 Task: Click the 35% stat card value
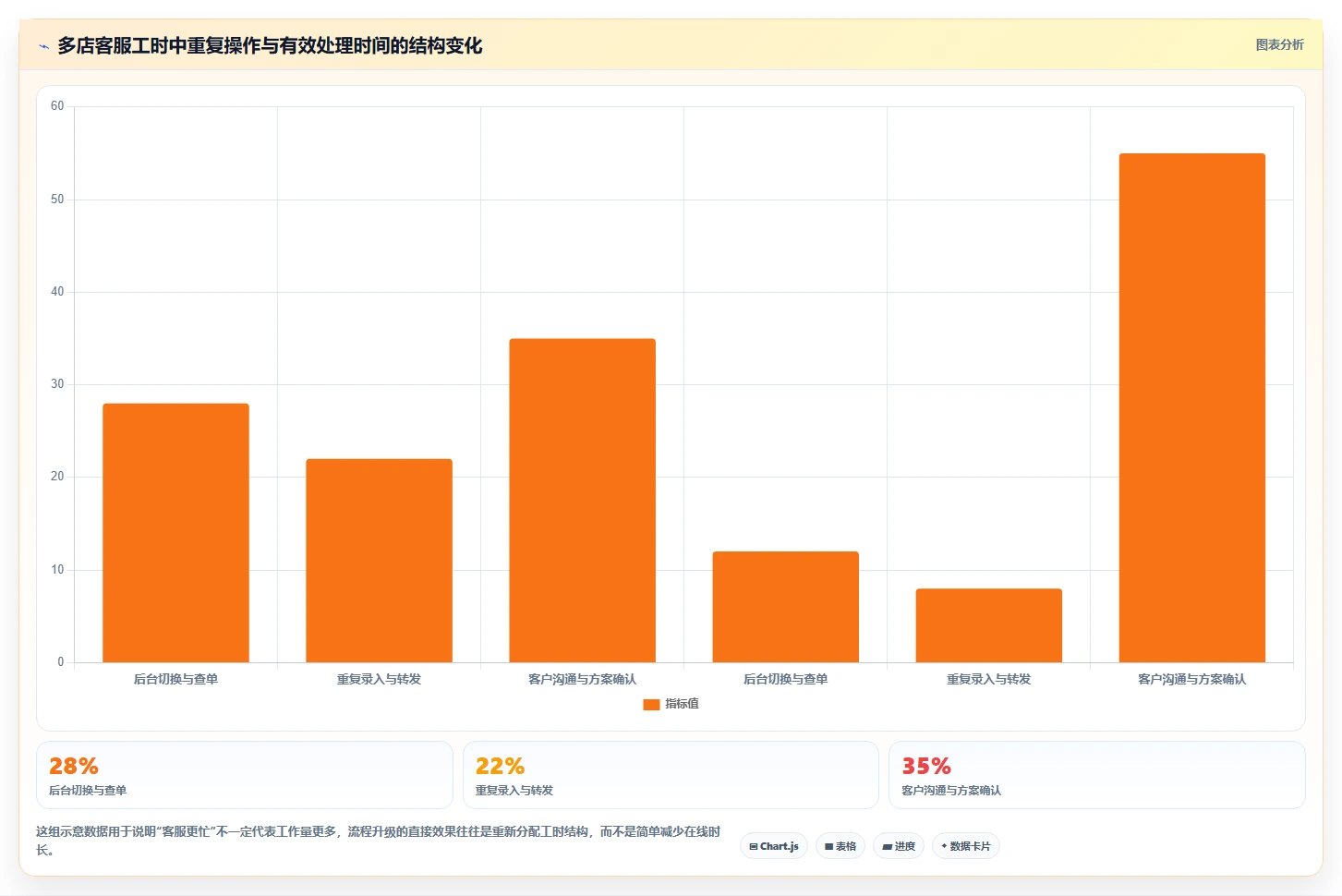point(926,766)
